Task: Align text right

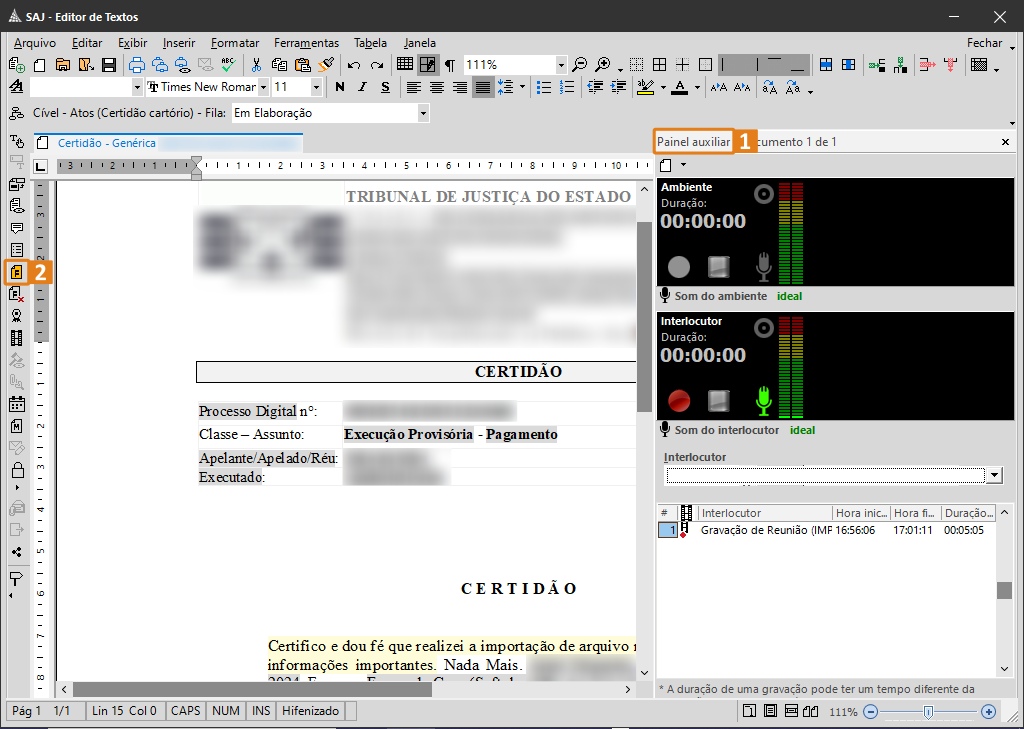Action: 460,87
